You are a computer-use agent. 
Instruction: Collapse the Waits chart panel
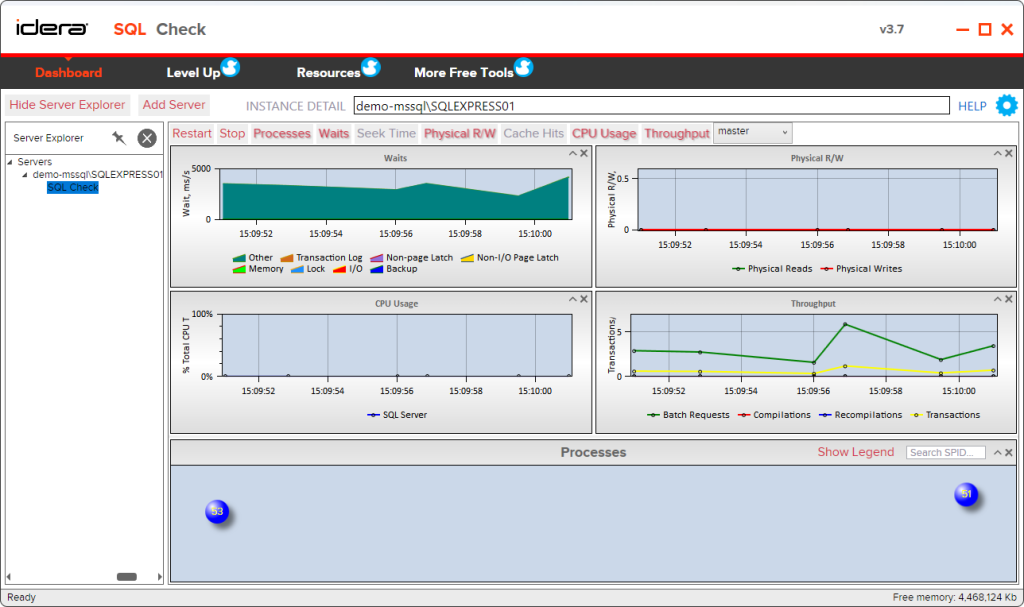tap(573, 153)
